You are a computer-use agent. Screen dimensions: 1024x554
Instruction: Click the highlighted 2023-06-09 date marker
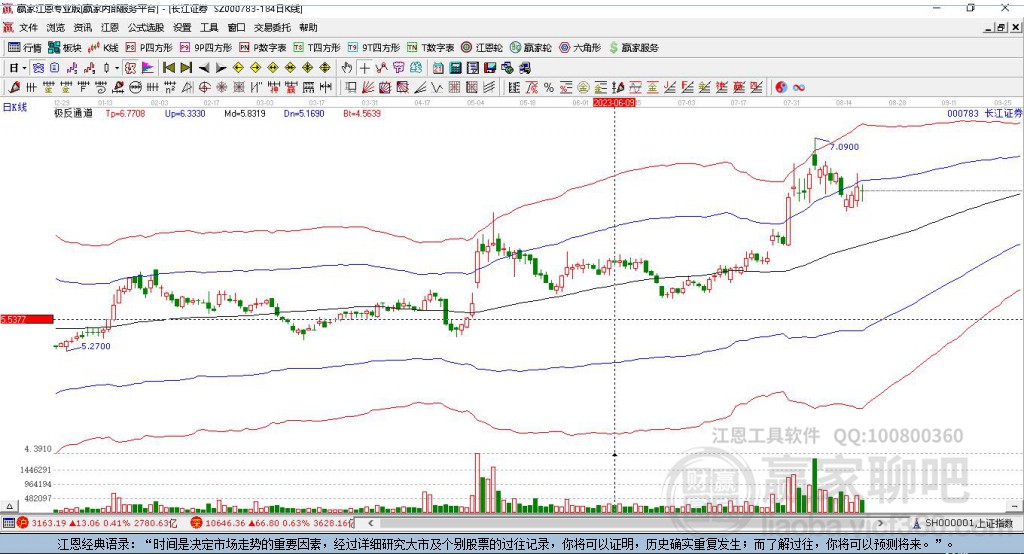tap(614, 103)
